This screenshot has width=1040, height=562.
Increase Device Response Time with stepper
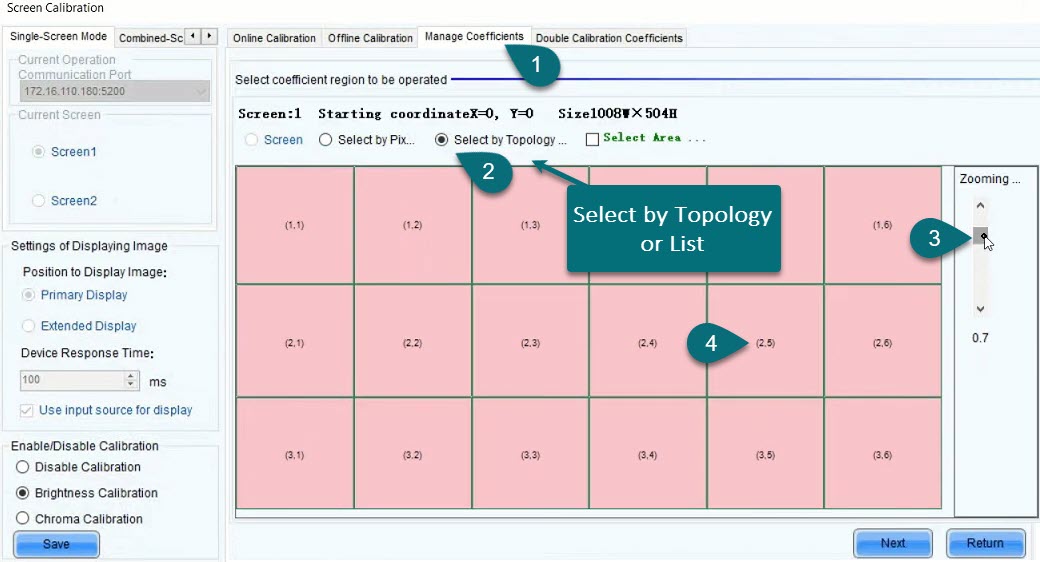pos(130,376)
